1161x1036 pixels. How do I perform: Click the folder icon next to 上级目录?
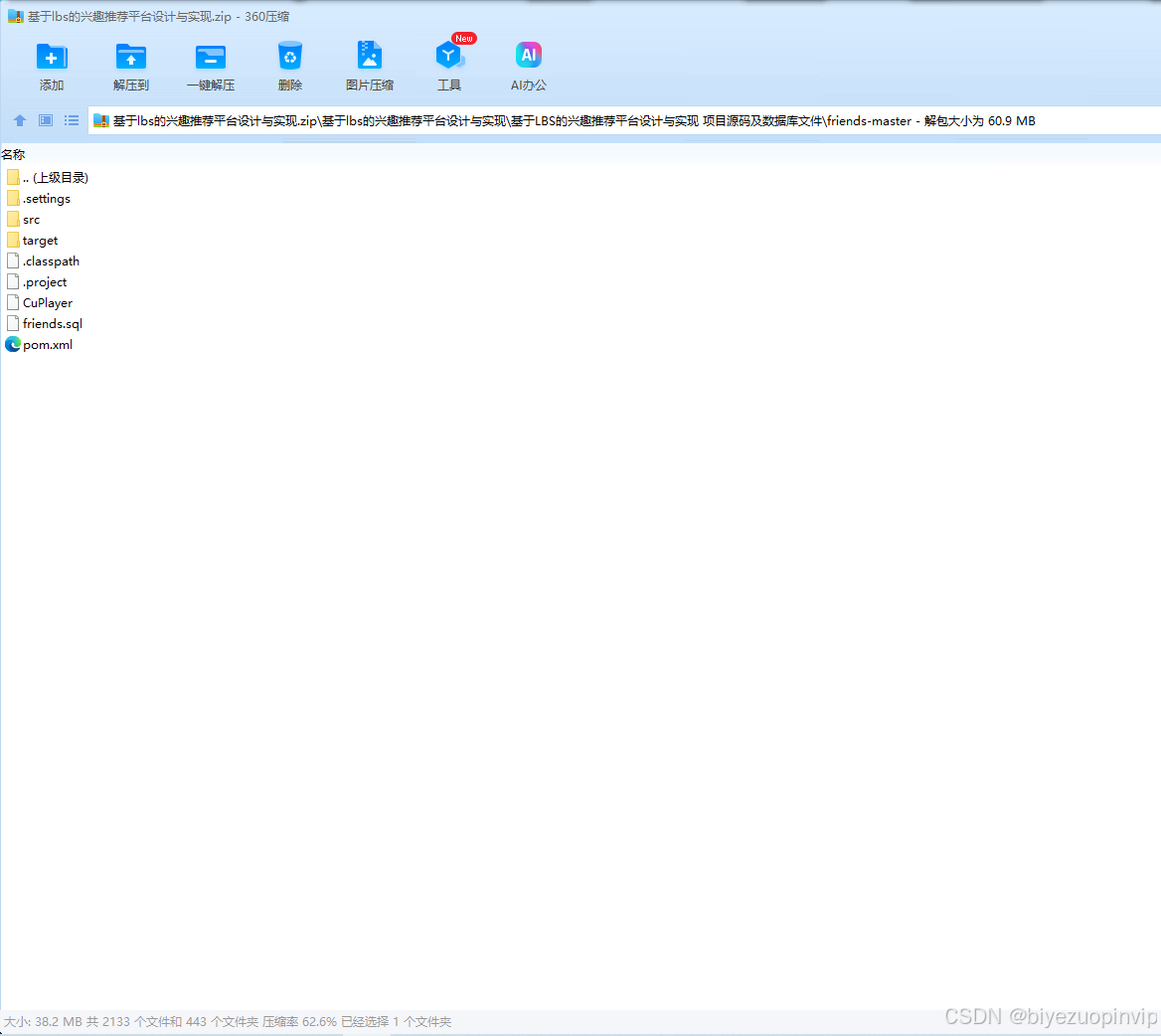coord(13,177)
